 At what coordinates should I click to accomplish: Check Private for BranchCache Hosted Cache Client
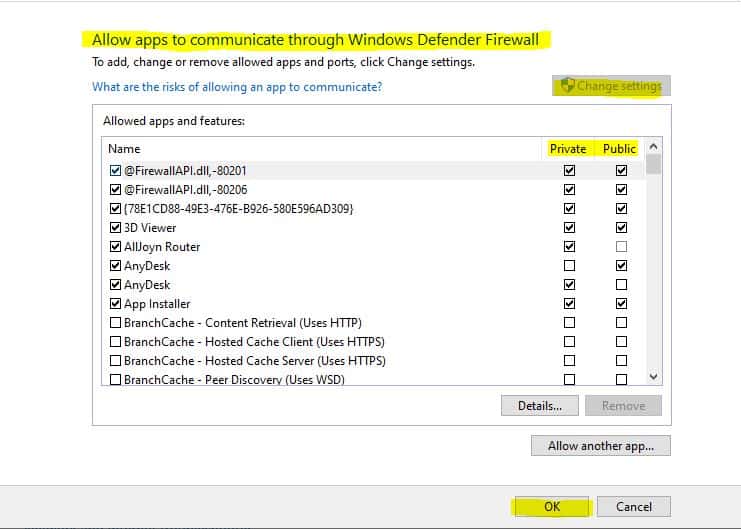(x=569, y=341)
